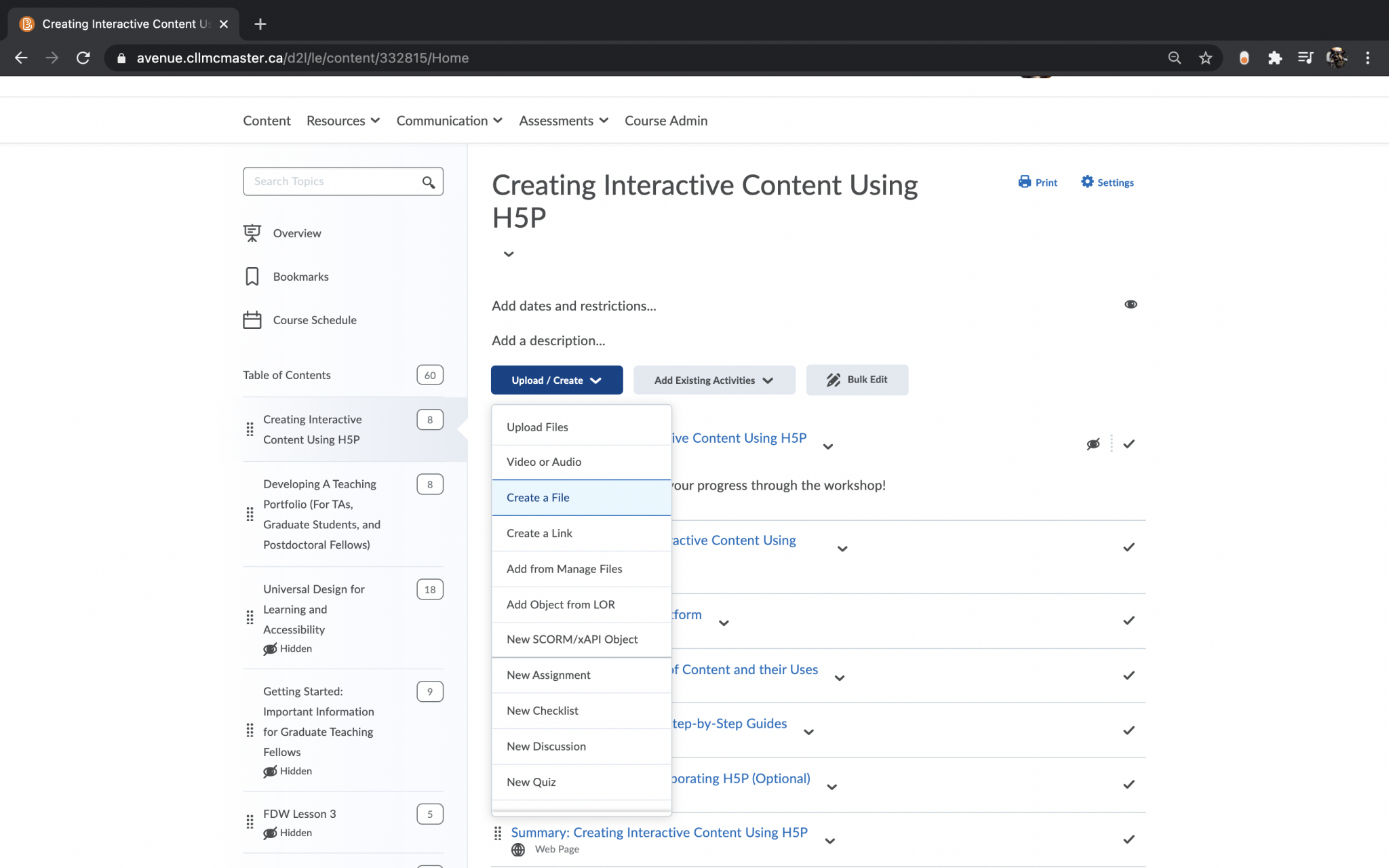Click the Bulk Edit pencil button

pos(857,380)
